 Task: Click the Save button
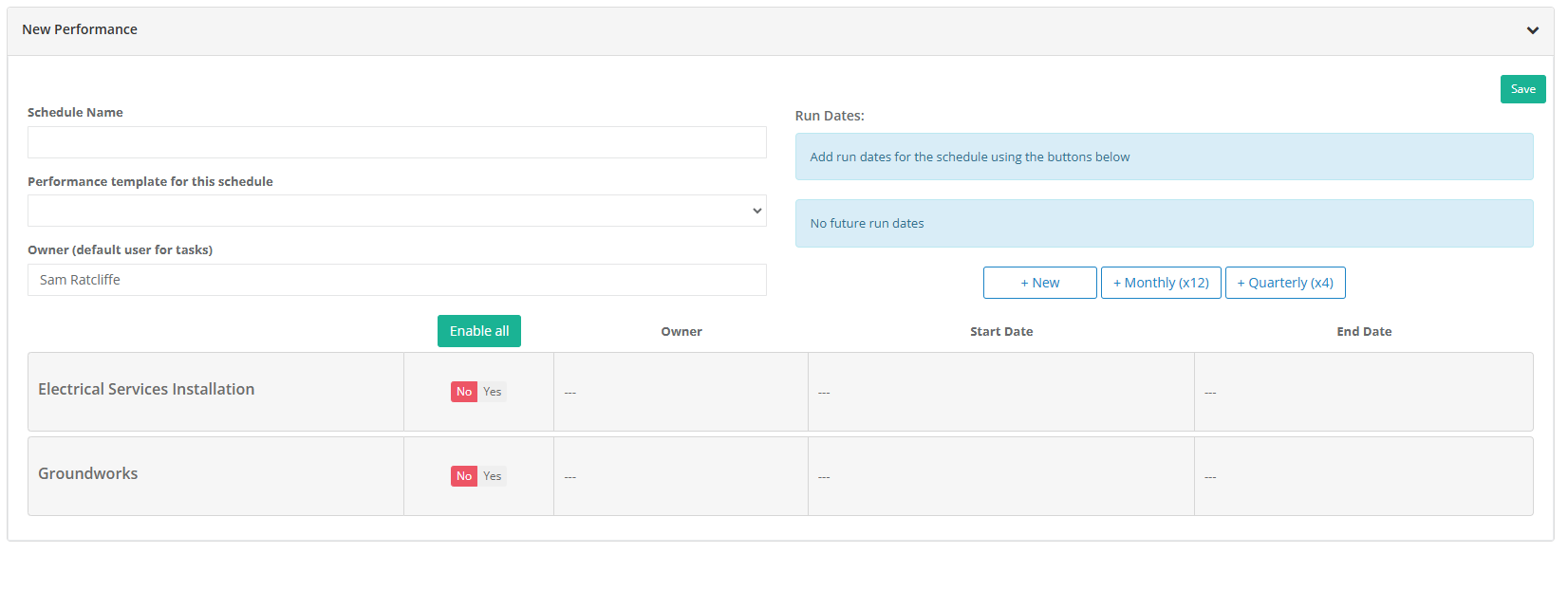click(x=1522, y=89)
